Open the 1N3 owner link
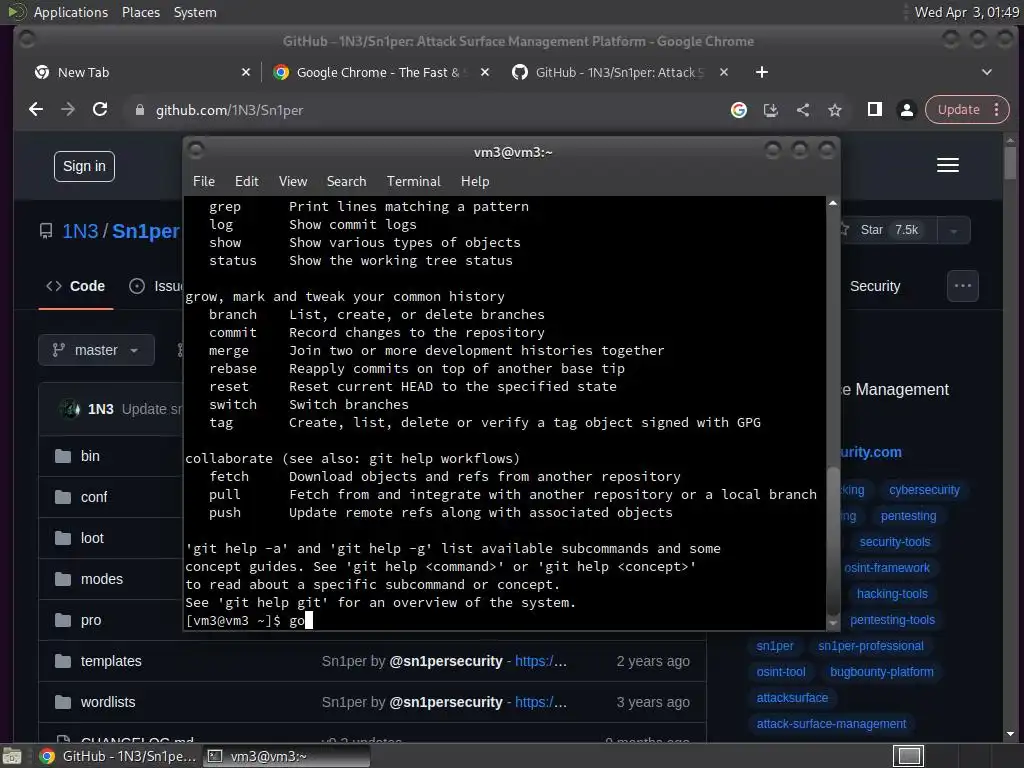Image resolution: width=1024 pixels, height=768 pixels. 80,231
